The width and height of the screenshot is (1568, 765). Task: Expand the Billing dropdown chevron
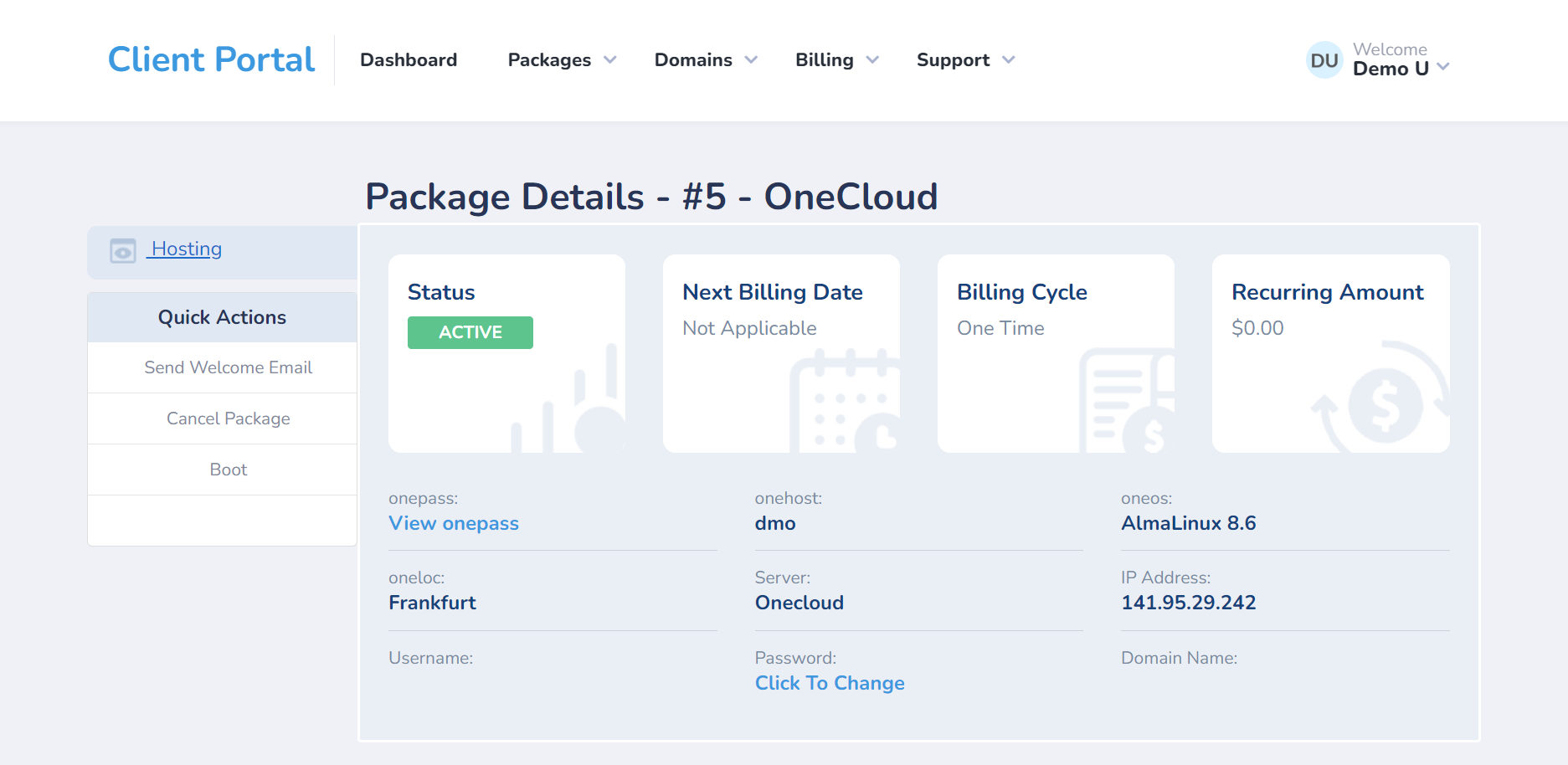[x=872, y=60]
